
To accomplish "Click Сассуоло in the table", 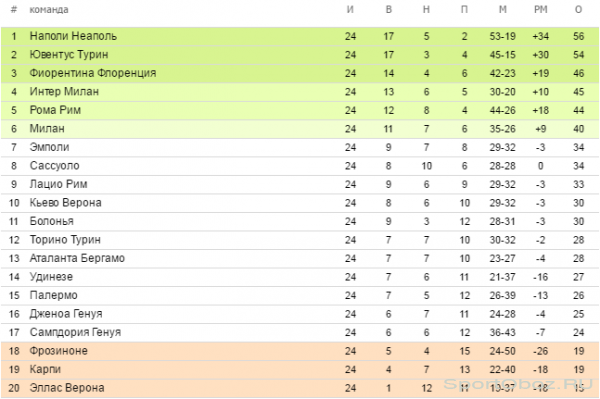I will 54,166.
